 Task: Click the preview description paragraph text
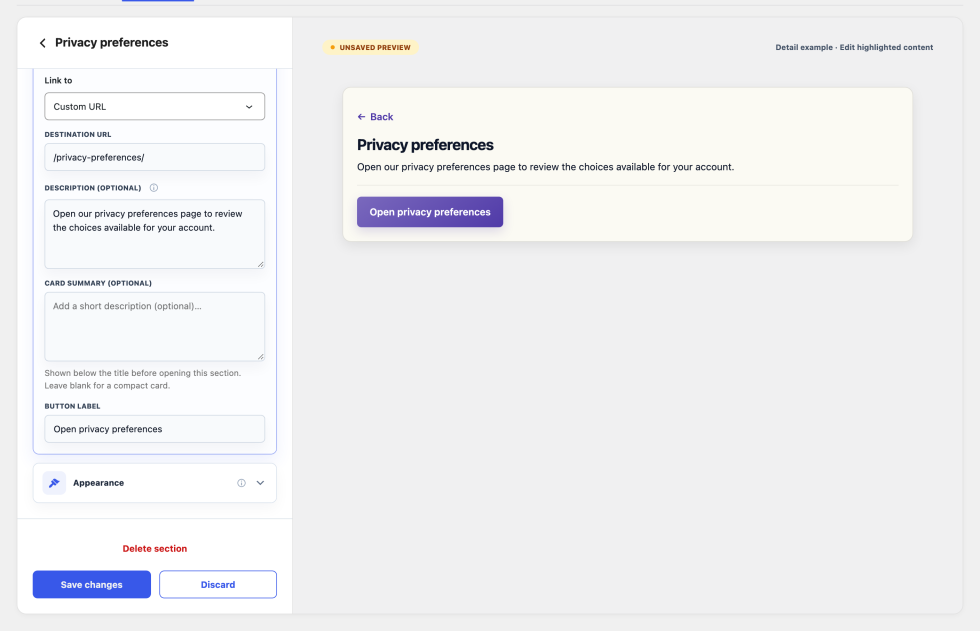click(x=546, y=167)
